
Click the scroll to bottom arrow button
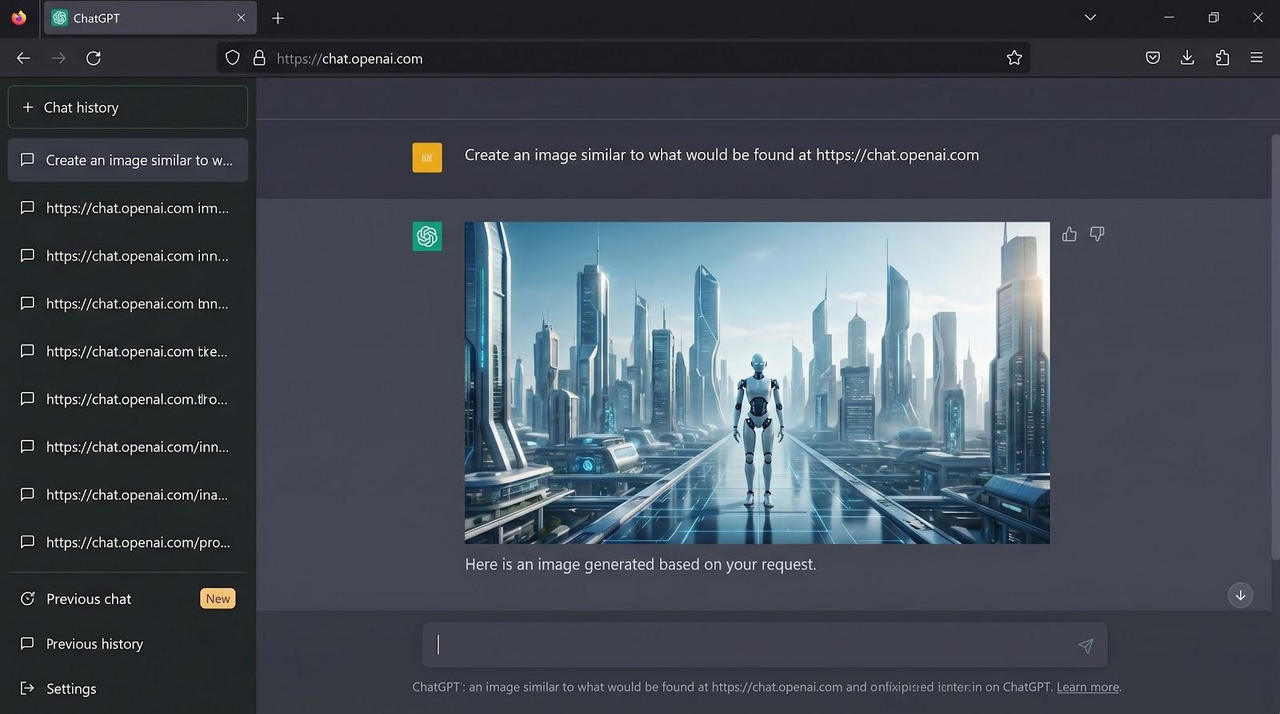1240,595
